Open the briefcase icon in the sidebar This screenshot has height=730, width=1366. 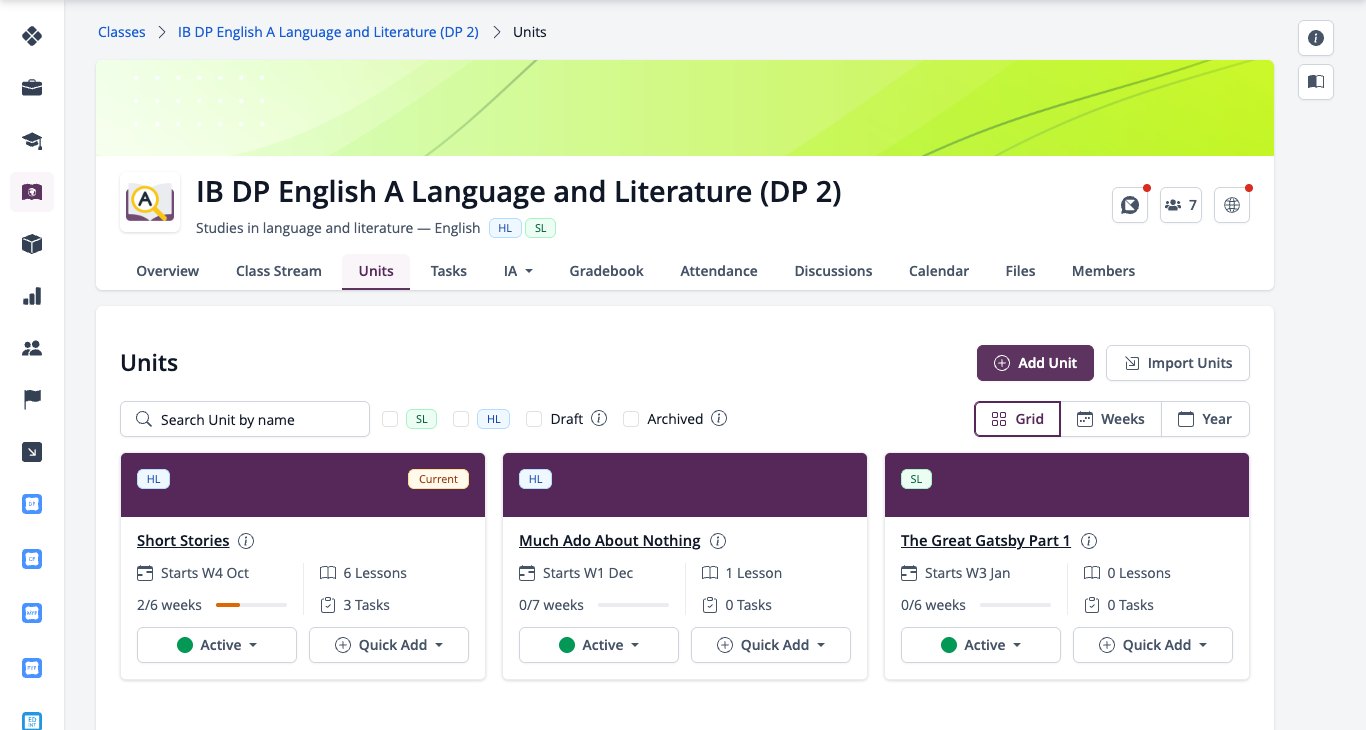[x=32, y=88]
